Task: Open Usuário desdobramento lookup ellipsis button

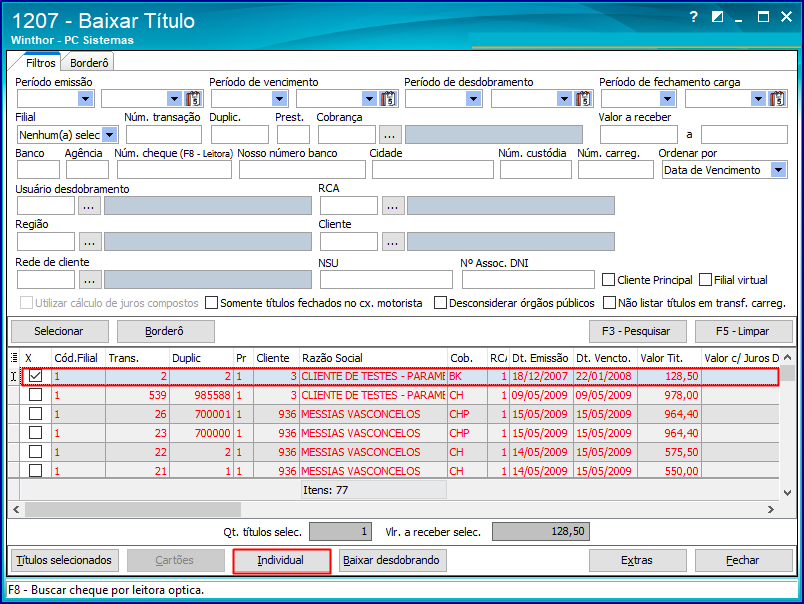Action: [89, 206]
